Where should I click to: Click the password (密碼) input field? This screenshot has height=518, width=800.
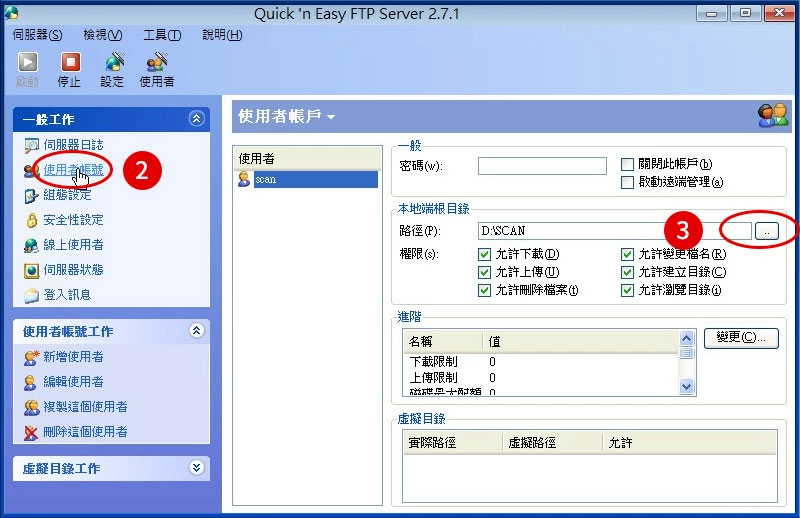[542, 166]
